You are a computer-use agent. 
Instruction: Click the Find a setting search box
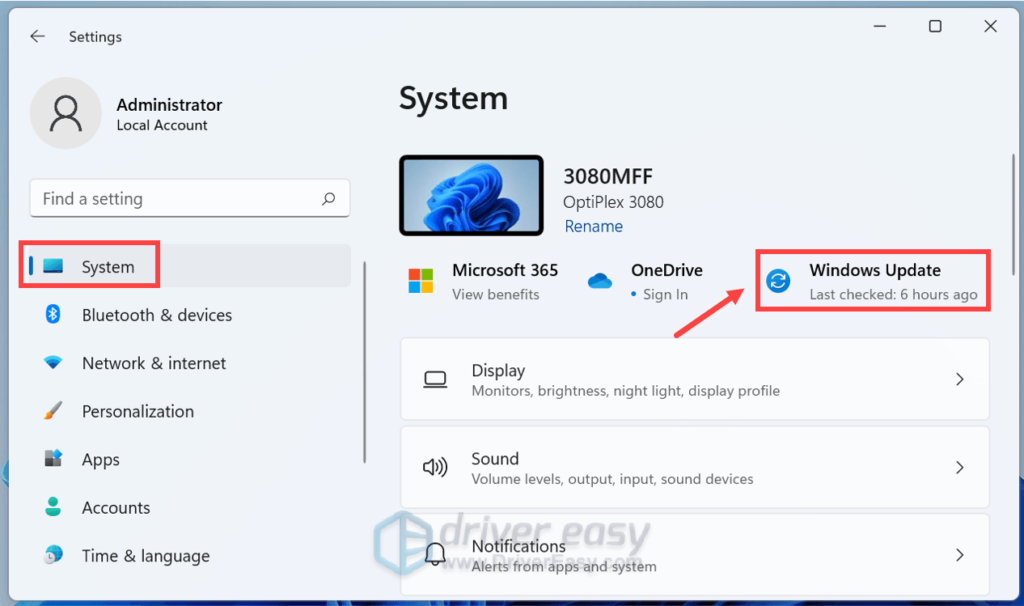175,199
